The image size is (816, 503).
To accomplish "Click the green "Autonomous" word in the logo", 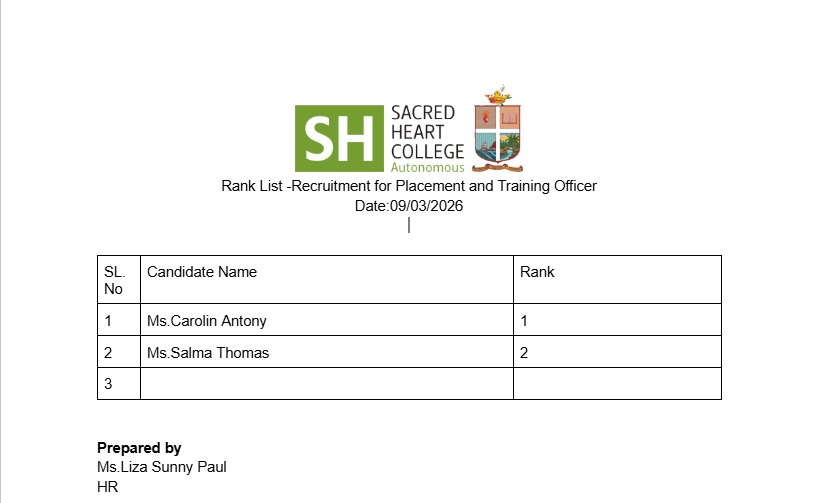I will click(x=427, y=168).
